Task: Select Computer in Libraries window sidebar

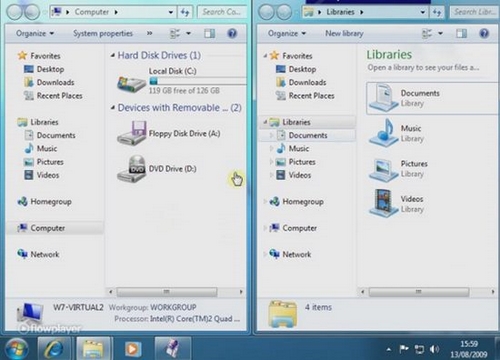Action: tap(293, 228)
